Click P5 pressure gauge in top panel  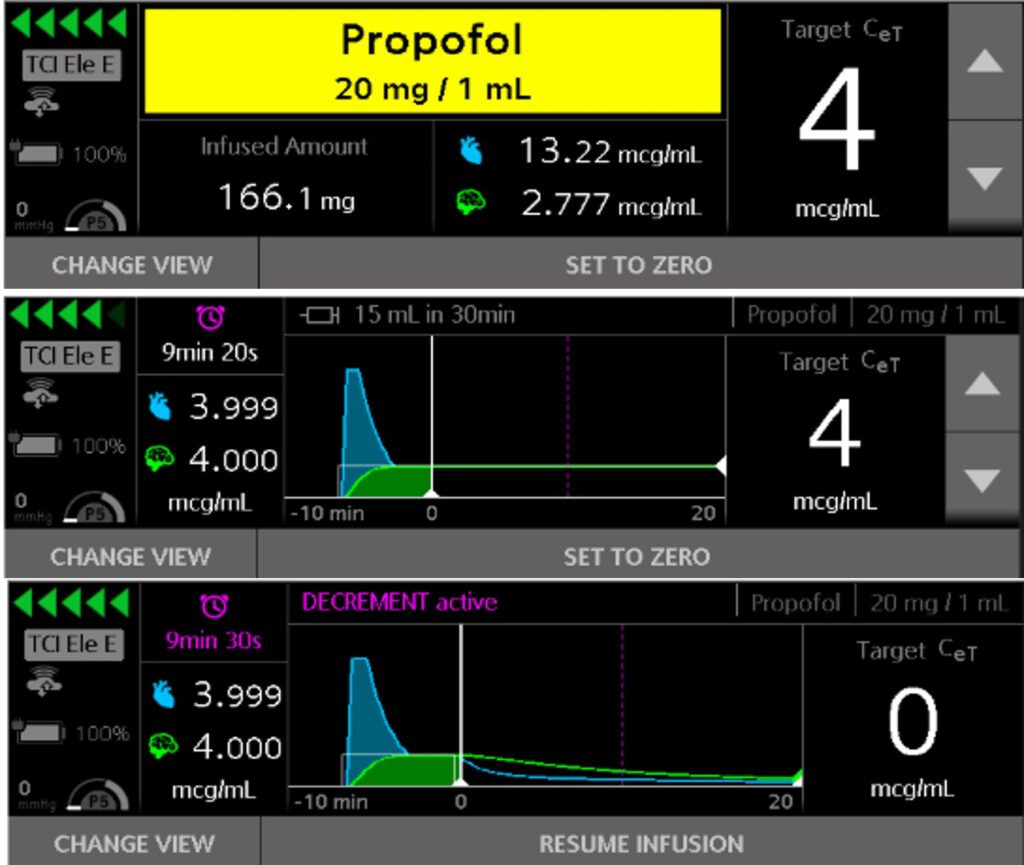pos(96,216)
